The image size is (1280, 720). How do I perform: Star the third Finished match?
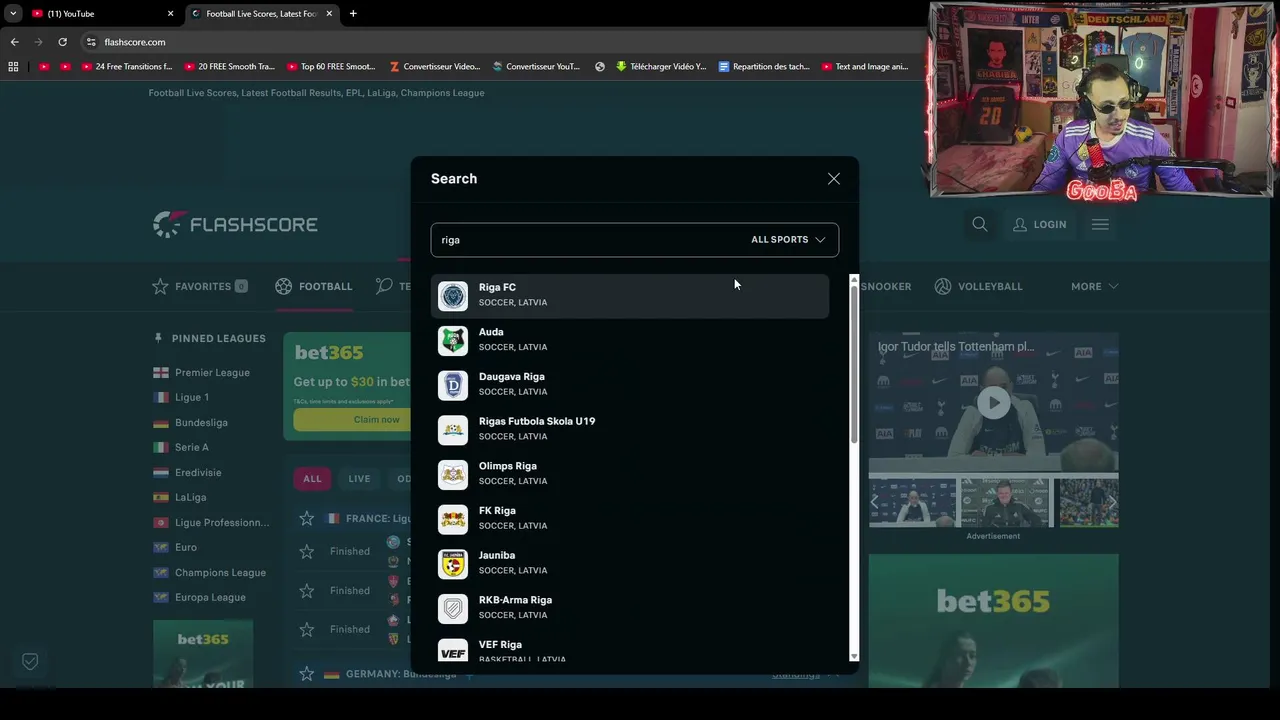(307, 629)
